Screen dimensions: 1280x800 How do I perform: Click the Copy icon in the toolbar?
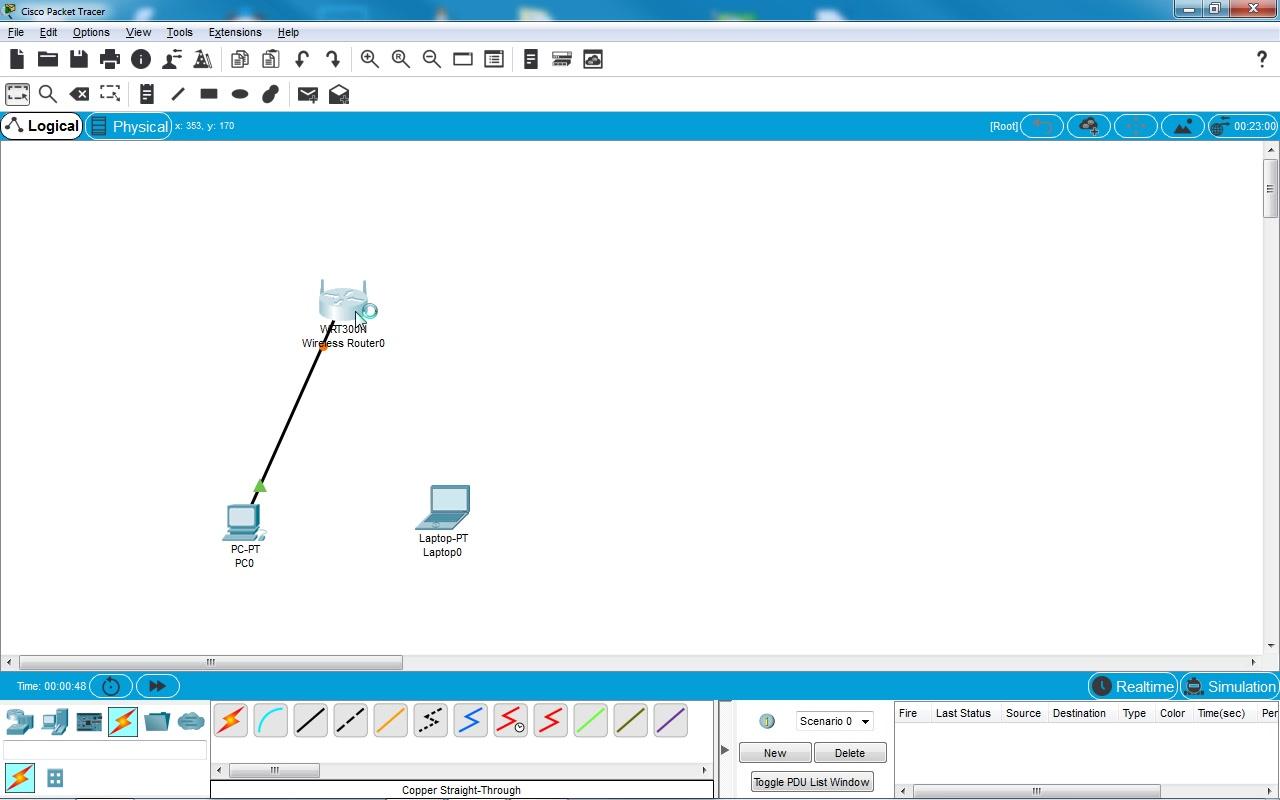tap(239, 60)
